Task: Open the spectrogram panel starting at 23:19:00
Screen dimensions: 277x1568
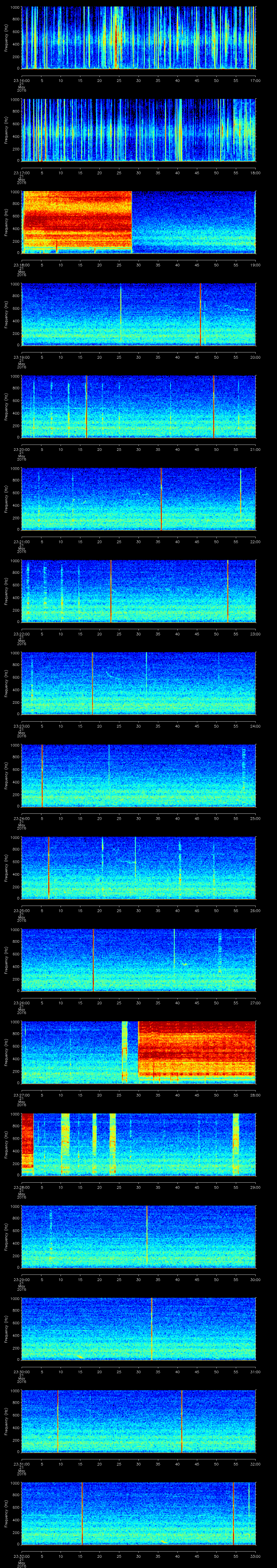Action: [138, 315]
